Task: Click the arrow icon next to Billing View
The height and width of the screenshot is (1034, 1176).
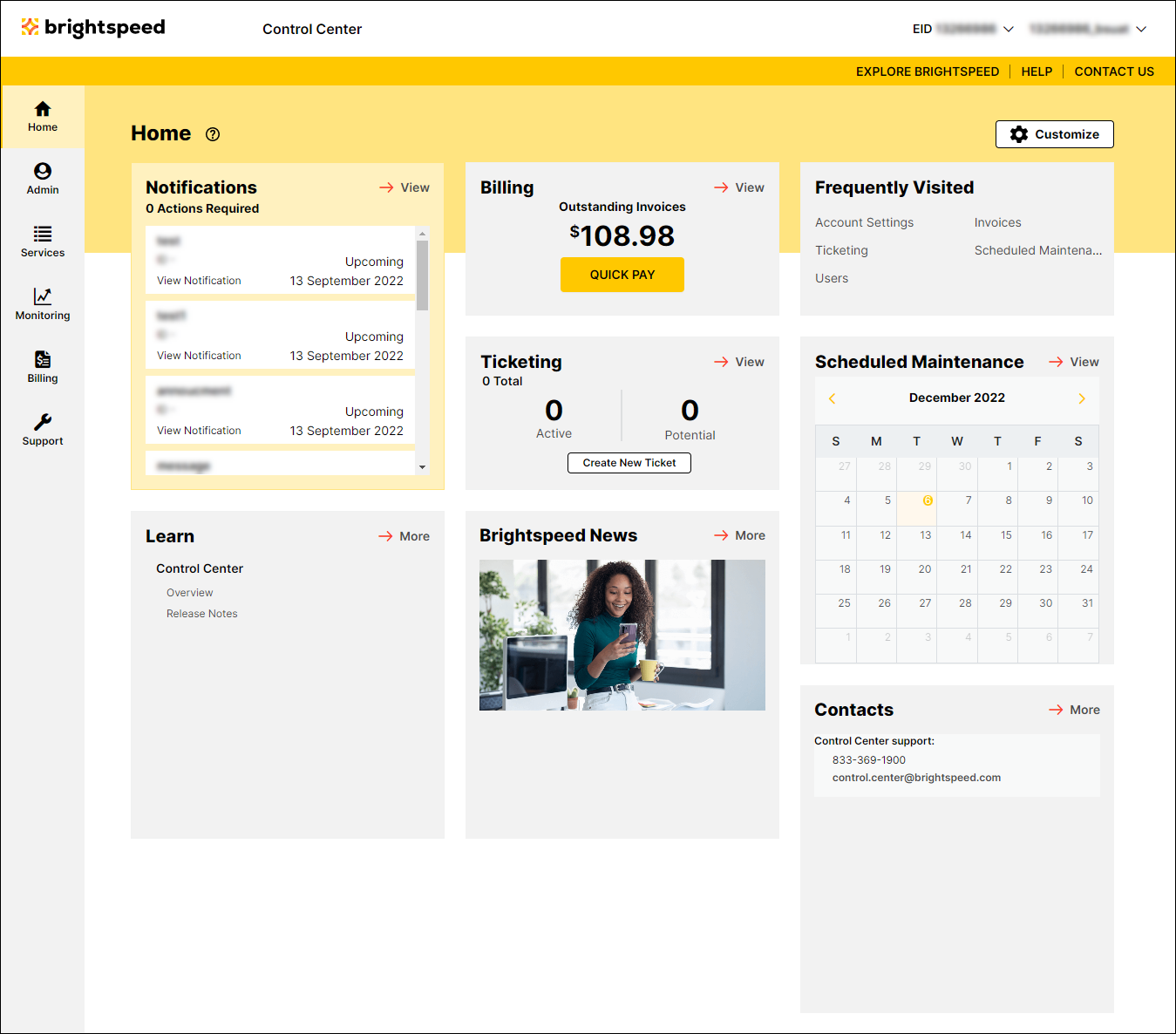Action: click(721, 187)
